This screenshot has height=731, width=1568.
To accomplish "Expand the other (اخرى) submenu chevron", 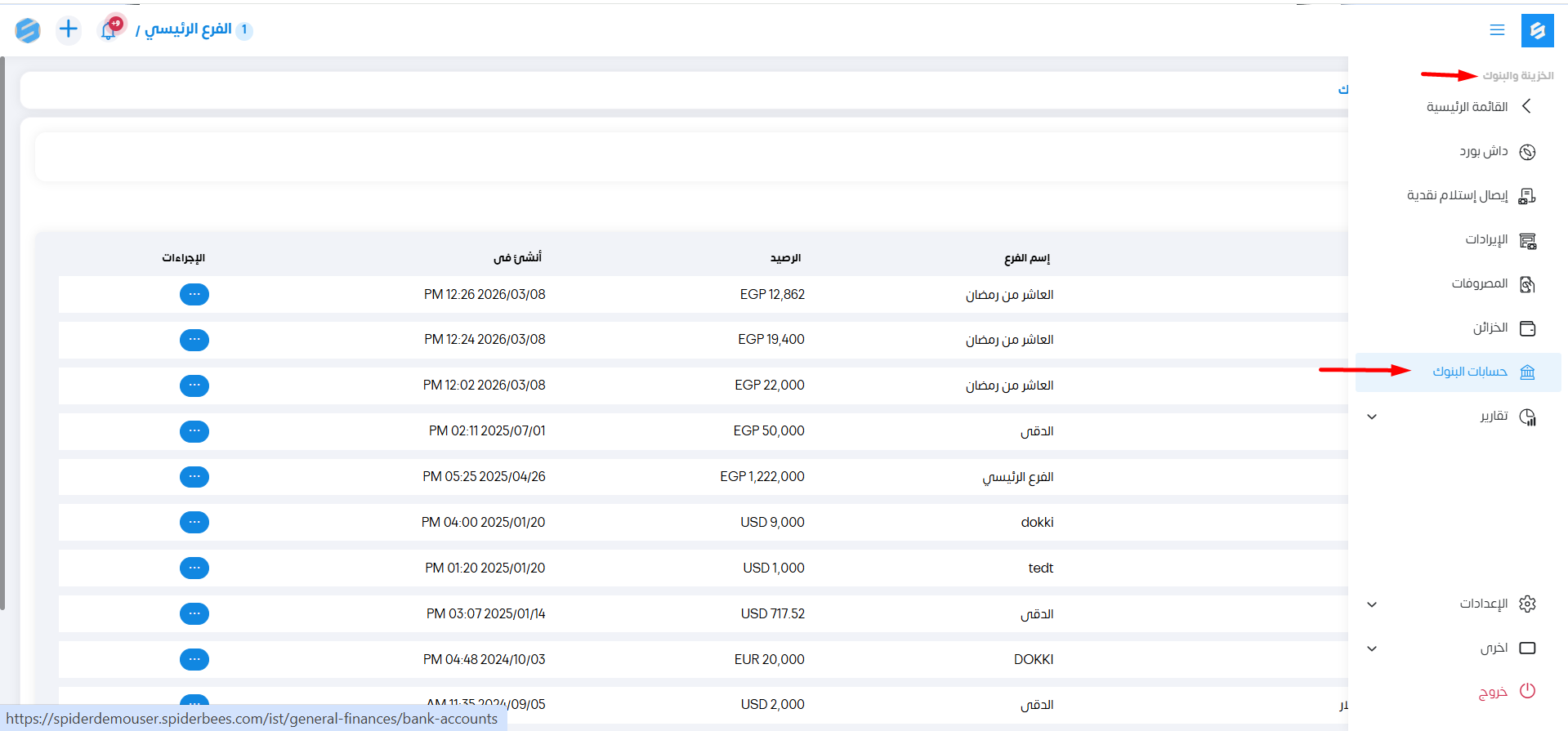I will tap(1372, 649).
